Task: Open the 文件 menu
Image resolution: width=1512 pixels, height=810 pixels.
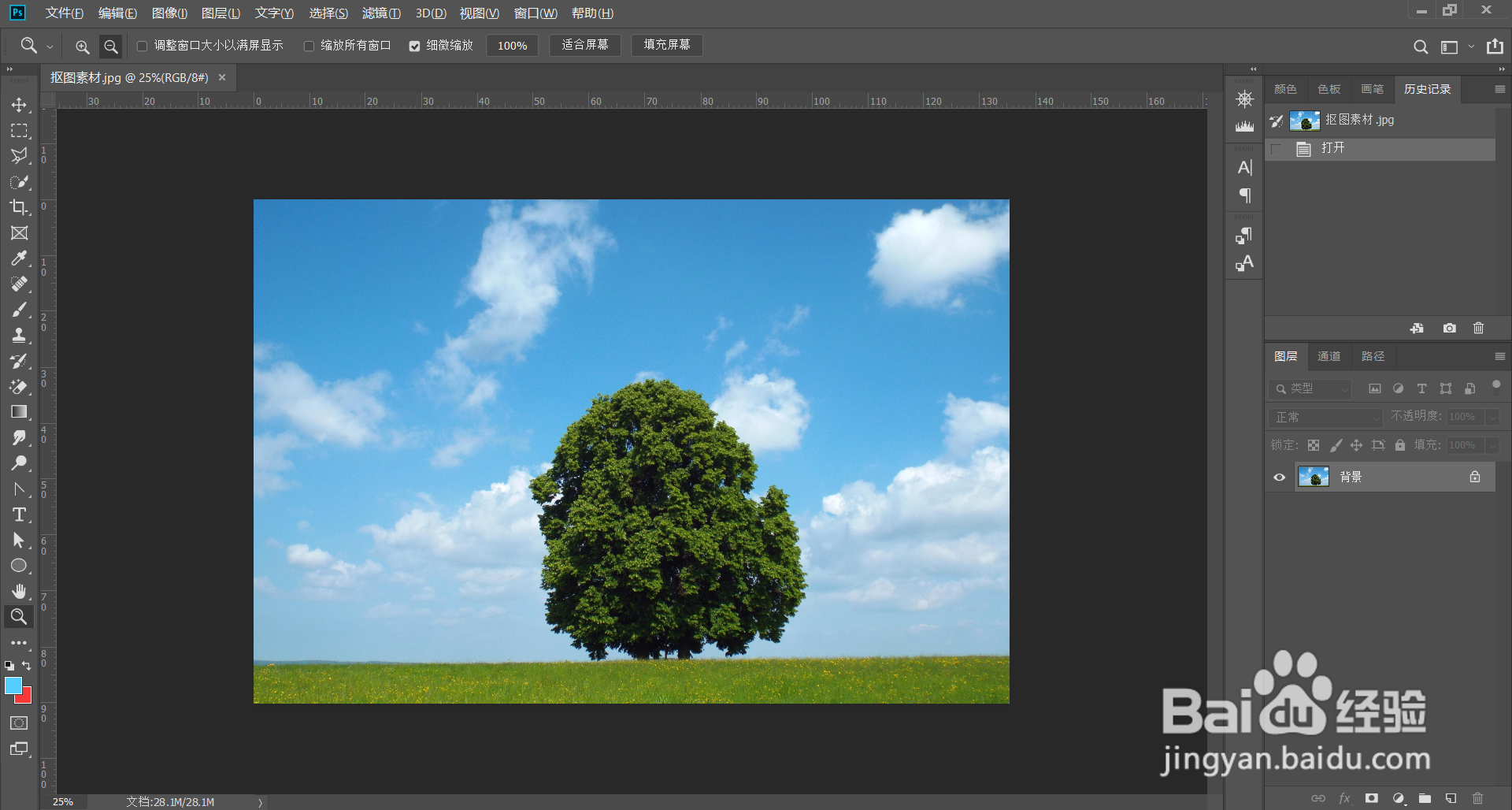Action: click(64, 13)
